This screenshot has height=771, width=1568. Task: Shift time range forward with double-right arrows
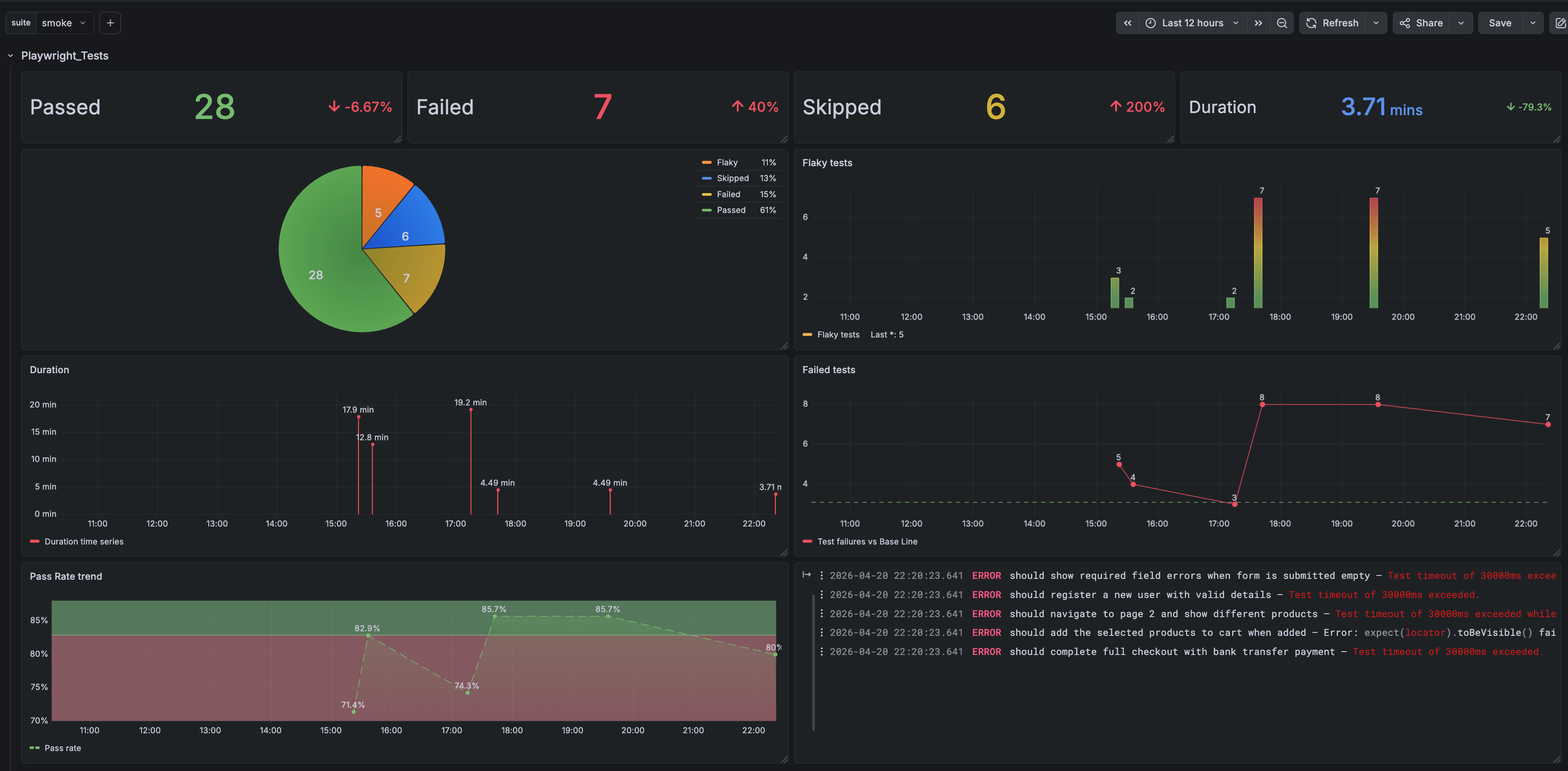click(1259, 23)
